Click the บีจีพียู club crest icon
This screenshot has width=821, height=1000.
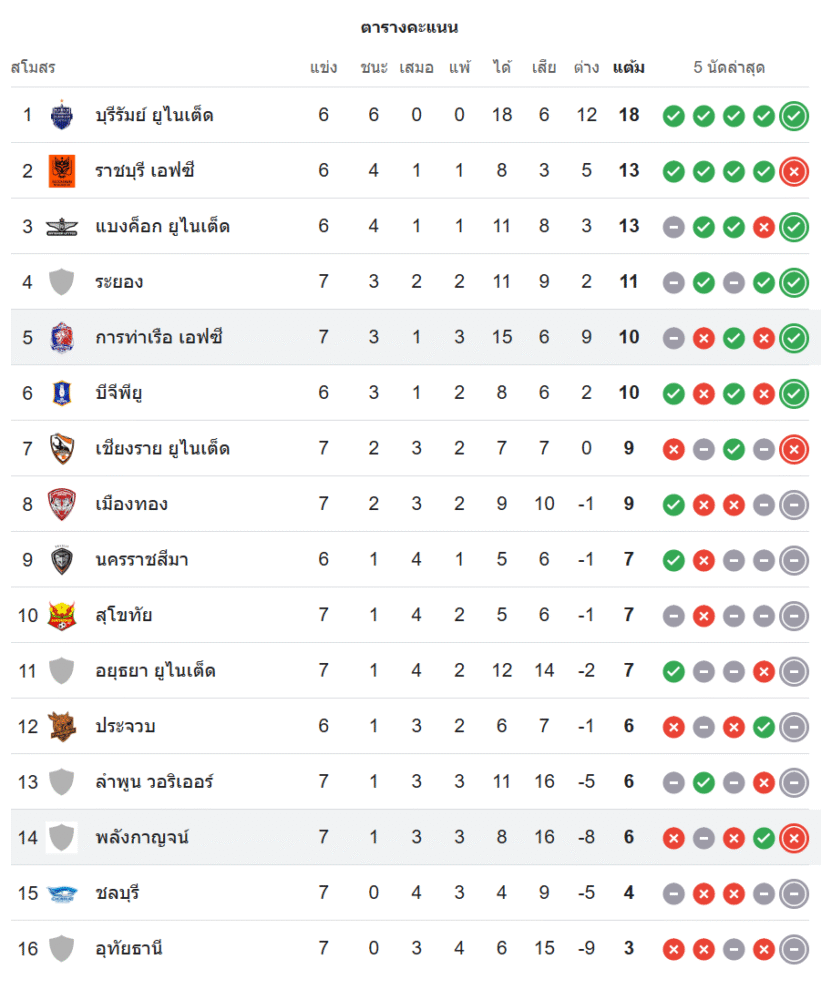[x=62, y=393]
